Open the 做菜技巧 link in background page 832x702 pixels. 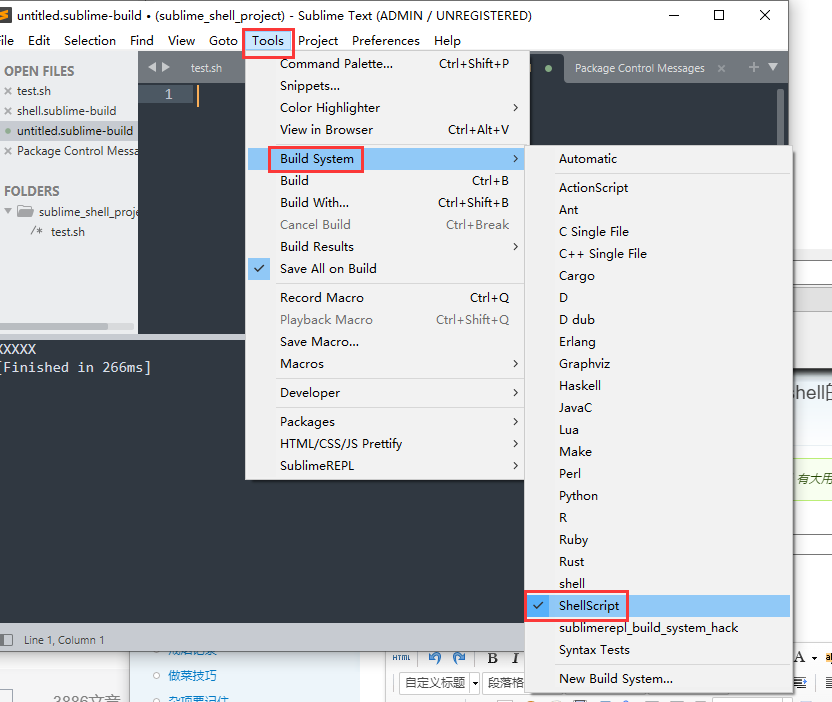192,676
